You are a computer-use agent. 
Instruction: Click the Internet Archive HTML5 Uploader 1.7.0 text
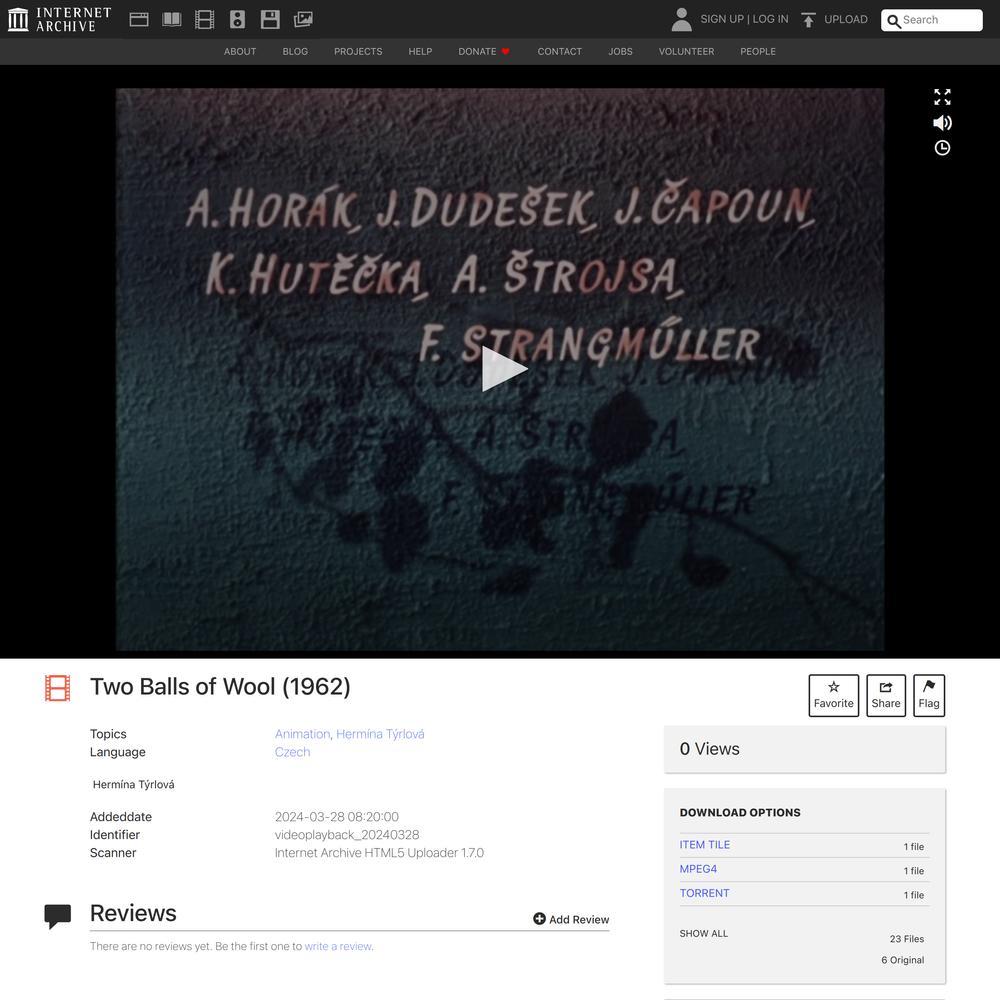tap(379, 853)
